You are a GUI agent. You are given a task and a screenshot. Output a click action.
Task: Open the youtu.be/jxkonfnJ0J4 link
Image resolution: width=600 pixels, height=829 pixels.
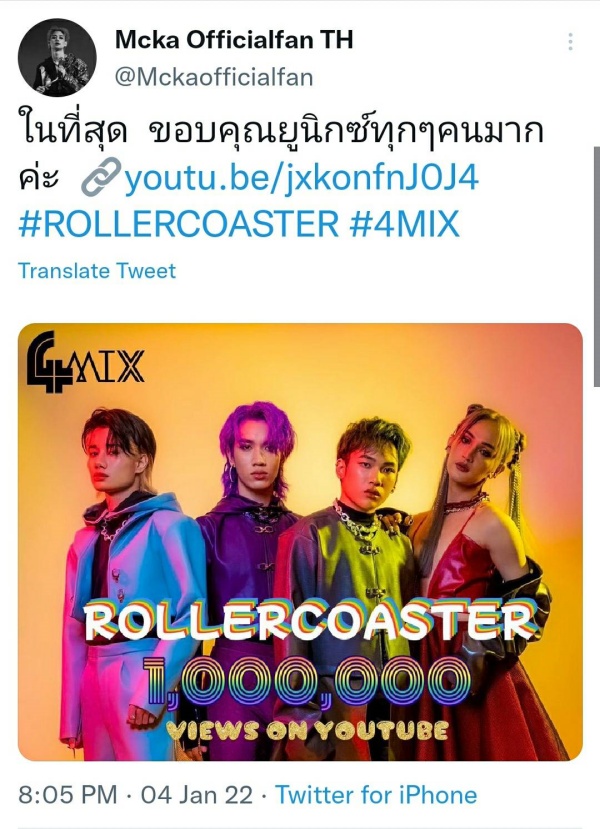pos(301,178)
